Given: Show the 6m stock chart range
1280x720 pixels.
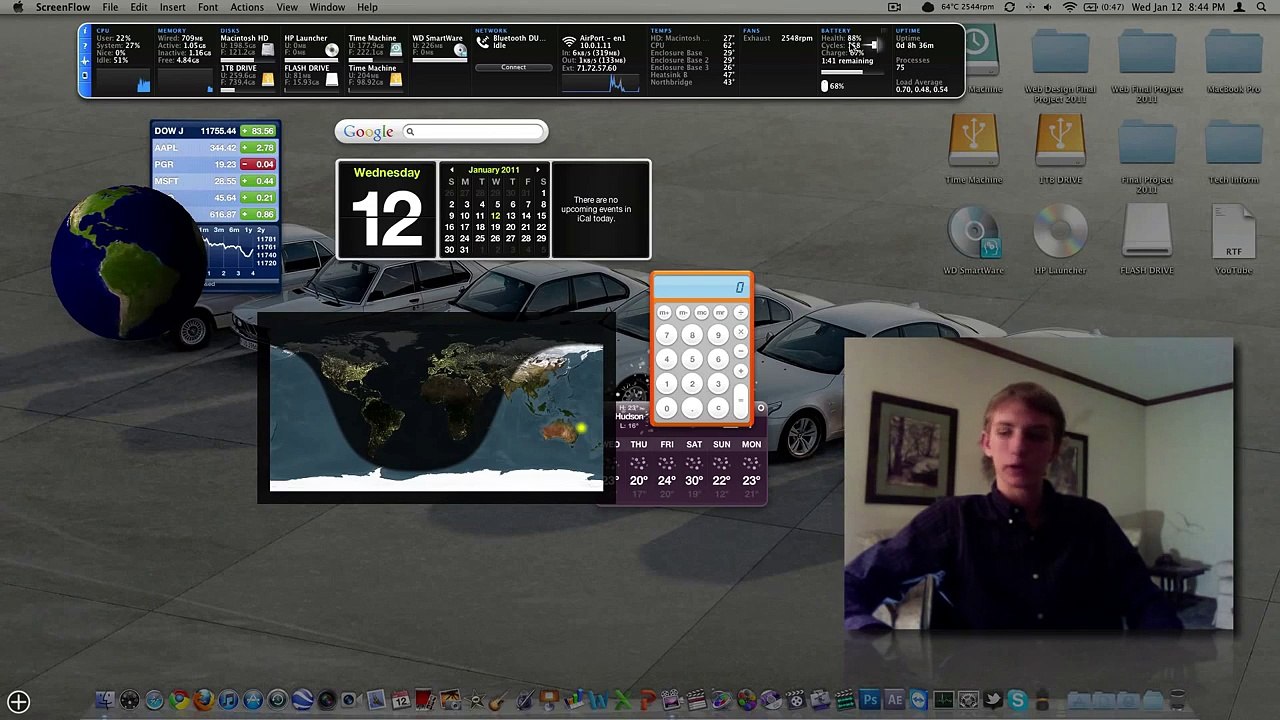Looking at the screenshot, I should [x=234, y=230].
